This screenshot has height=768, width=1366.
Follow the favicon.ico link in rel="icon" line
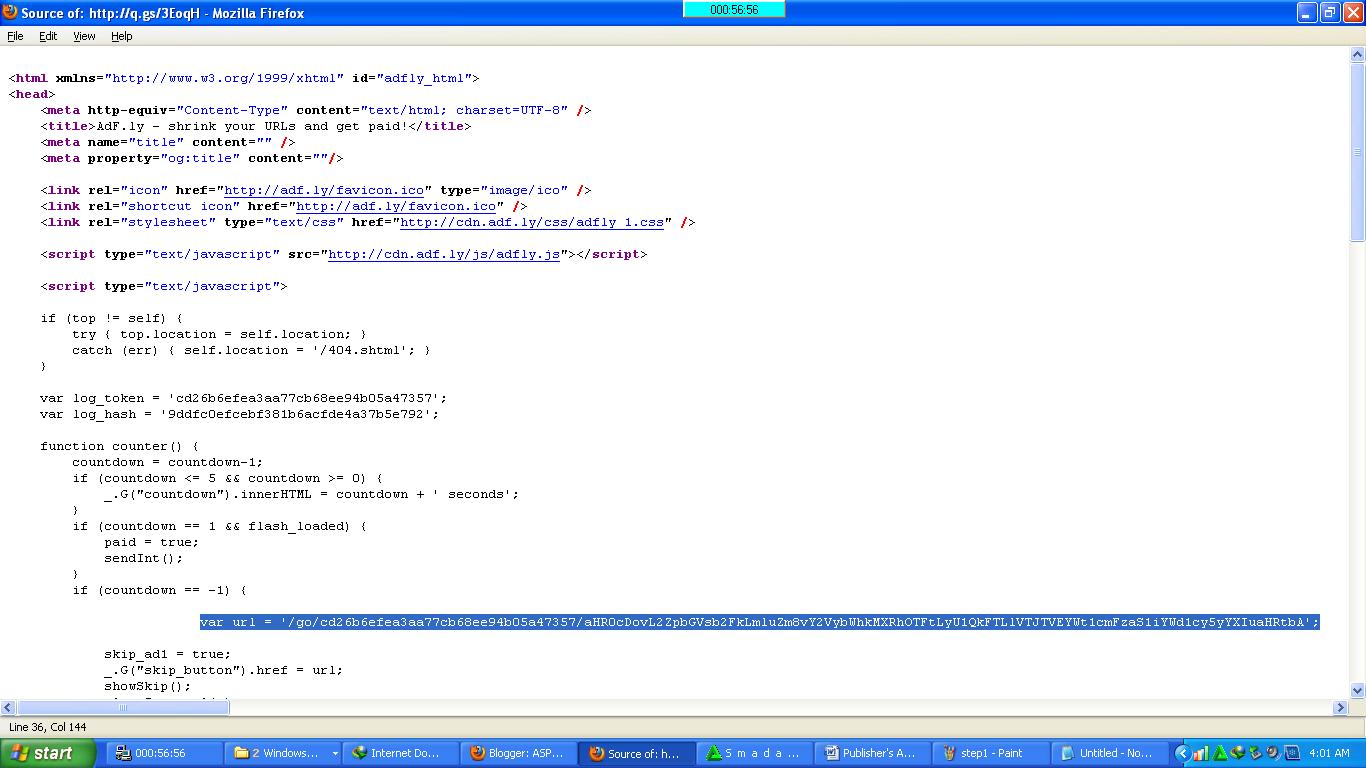click(324, 190)
